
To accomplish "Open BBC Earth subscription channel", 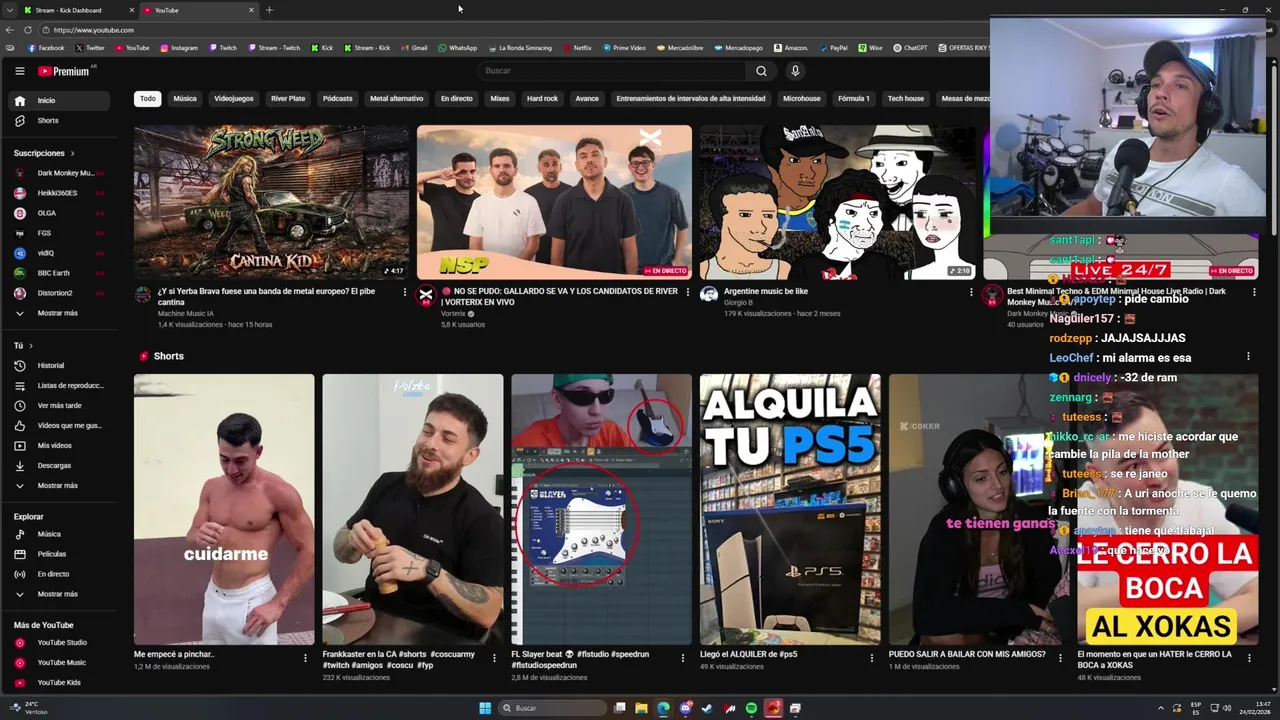I will 60,273.
